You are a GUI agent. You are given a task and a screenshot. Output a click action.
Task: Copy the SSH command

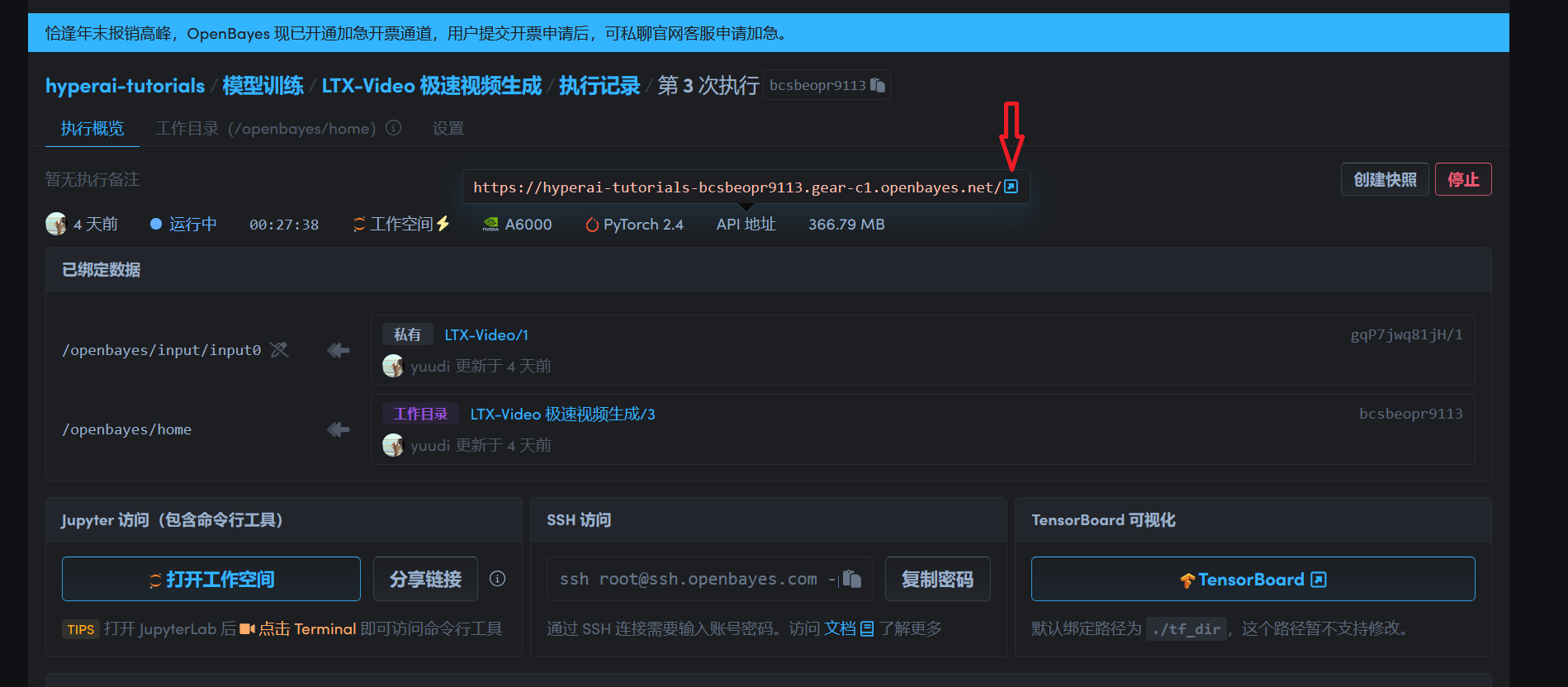coord(852,579)
